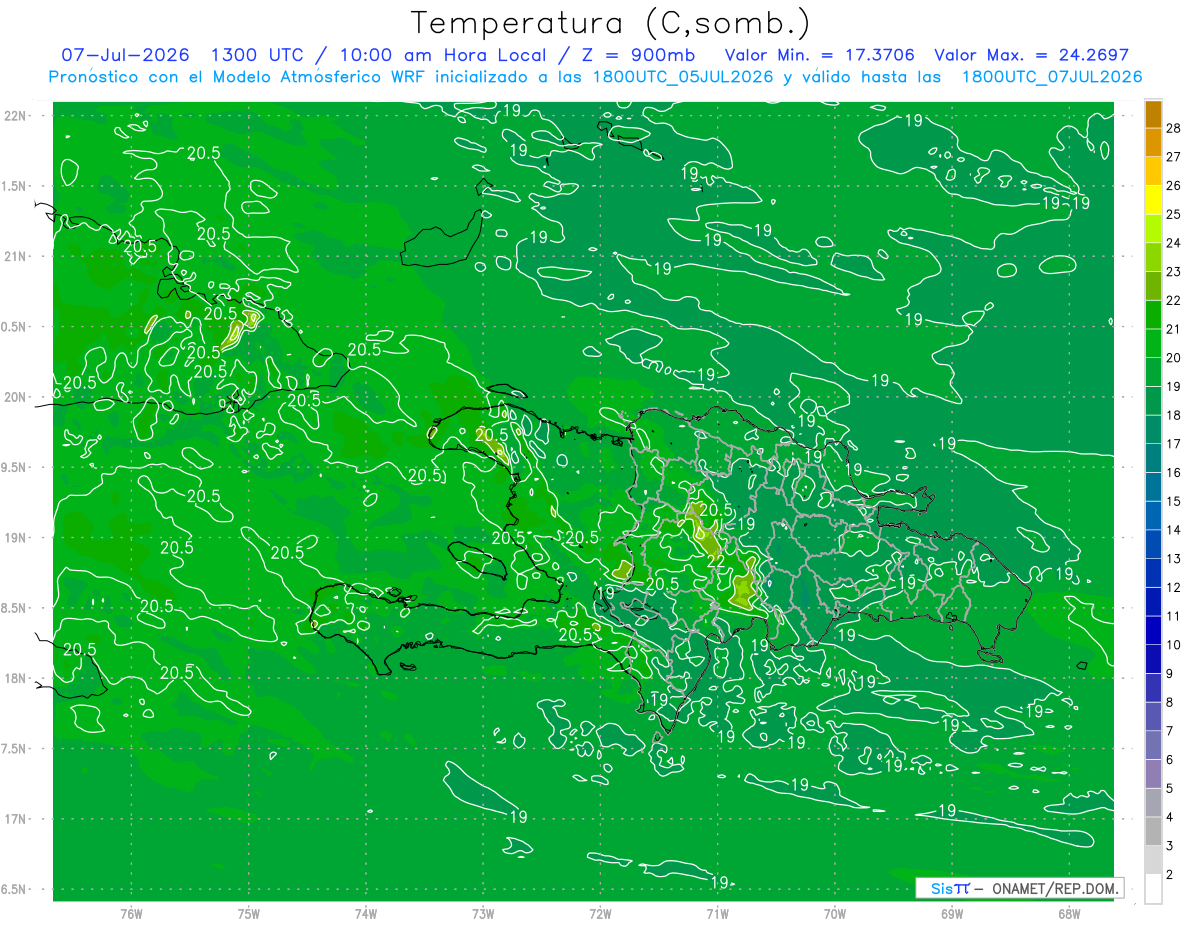This screenshot has height=927, width=1200.
Task: Click the '17N' latitude axis label
Action: 15,819
